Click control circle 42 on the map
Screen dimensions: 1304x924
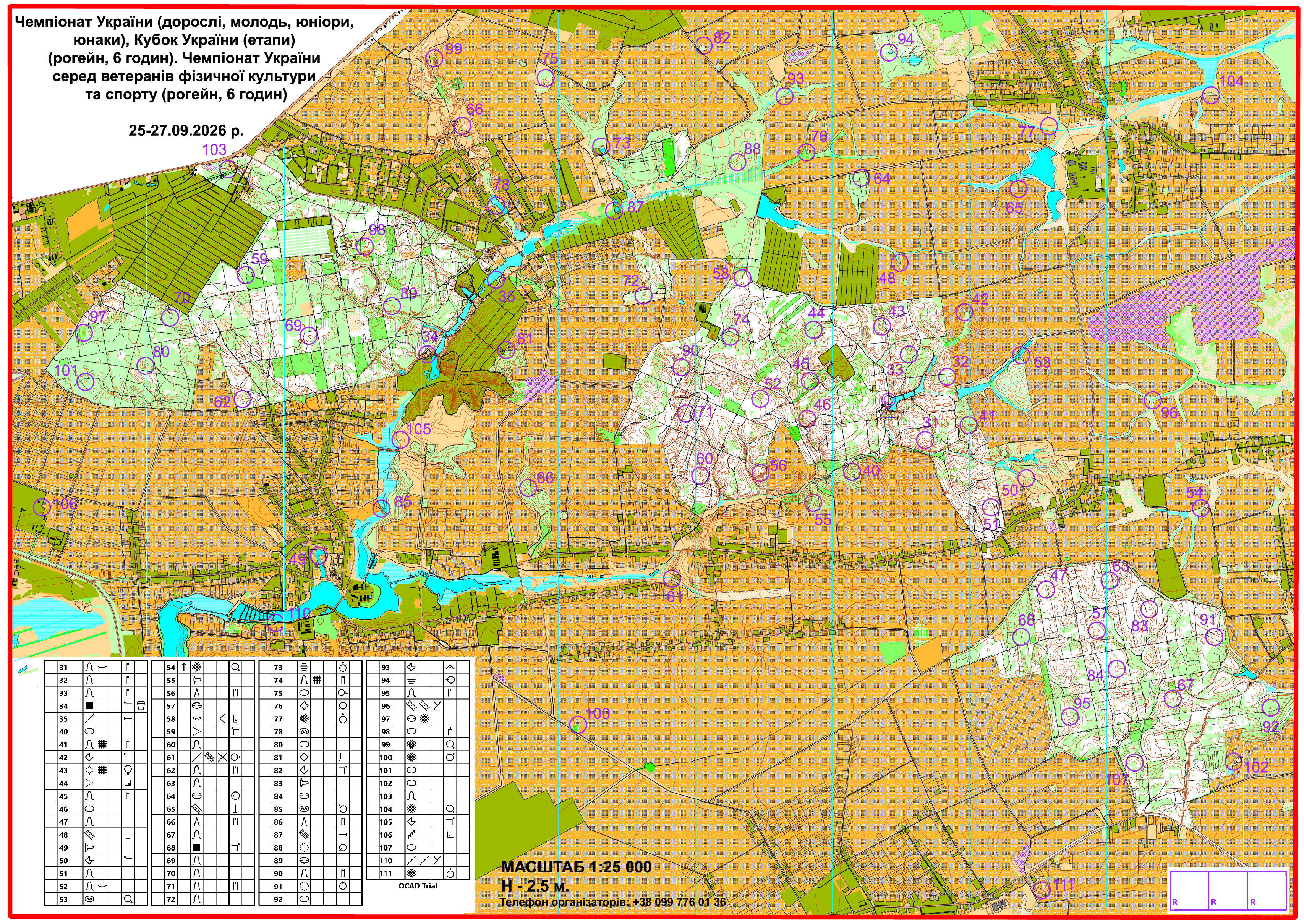[x=964, y=312]
